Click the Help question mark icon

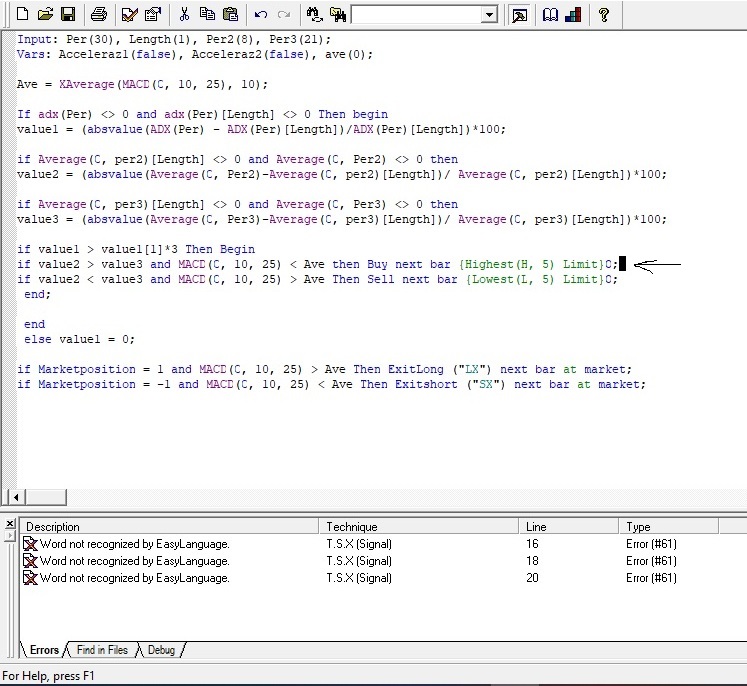coord(603,14)
